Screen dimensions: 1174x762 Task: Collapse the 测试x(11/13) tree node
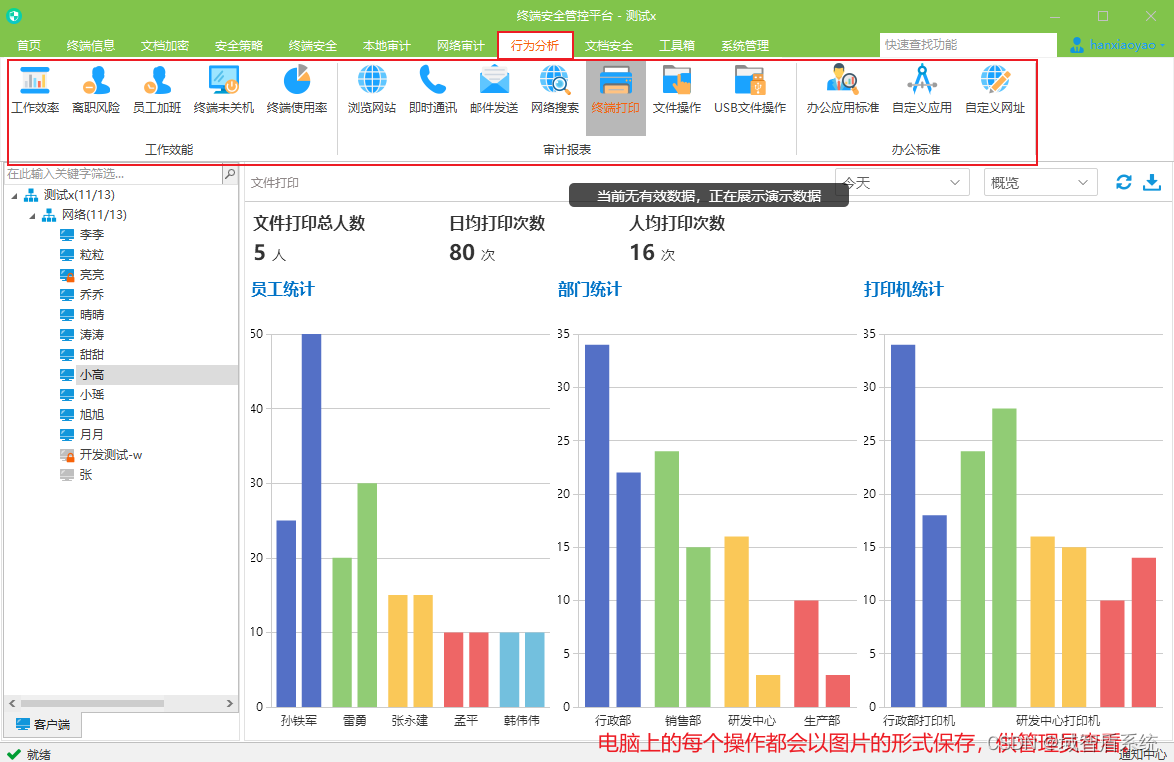[x=14, y=195]
